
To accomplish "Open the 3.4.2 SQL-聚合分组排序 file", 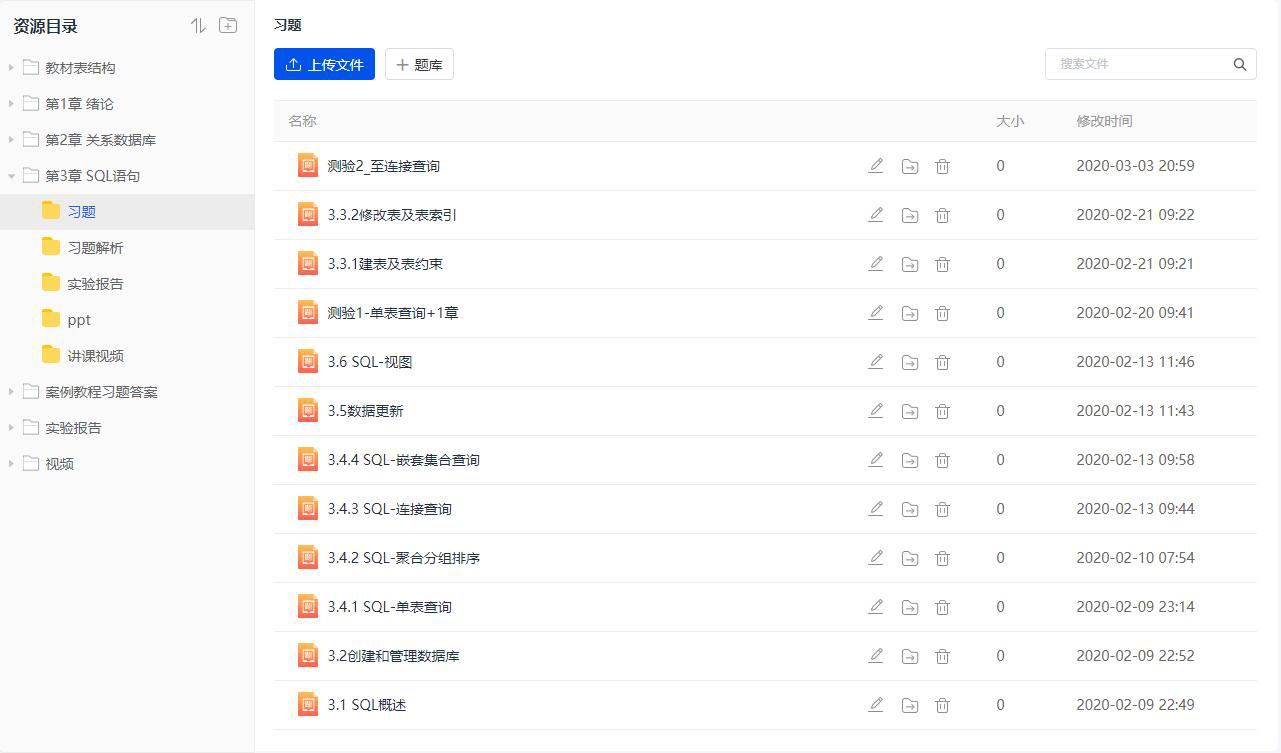I will click(403, 558).
